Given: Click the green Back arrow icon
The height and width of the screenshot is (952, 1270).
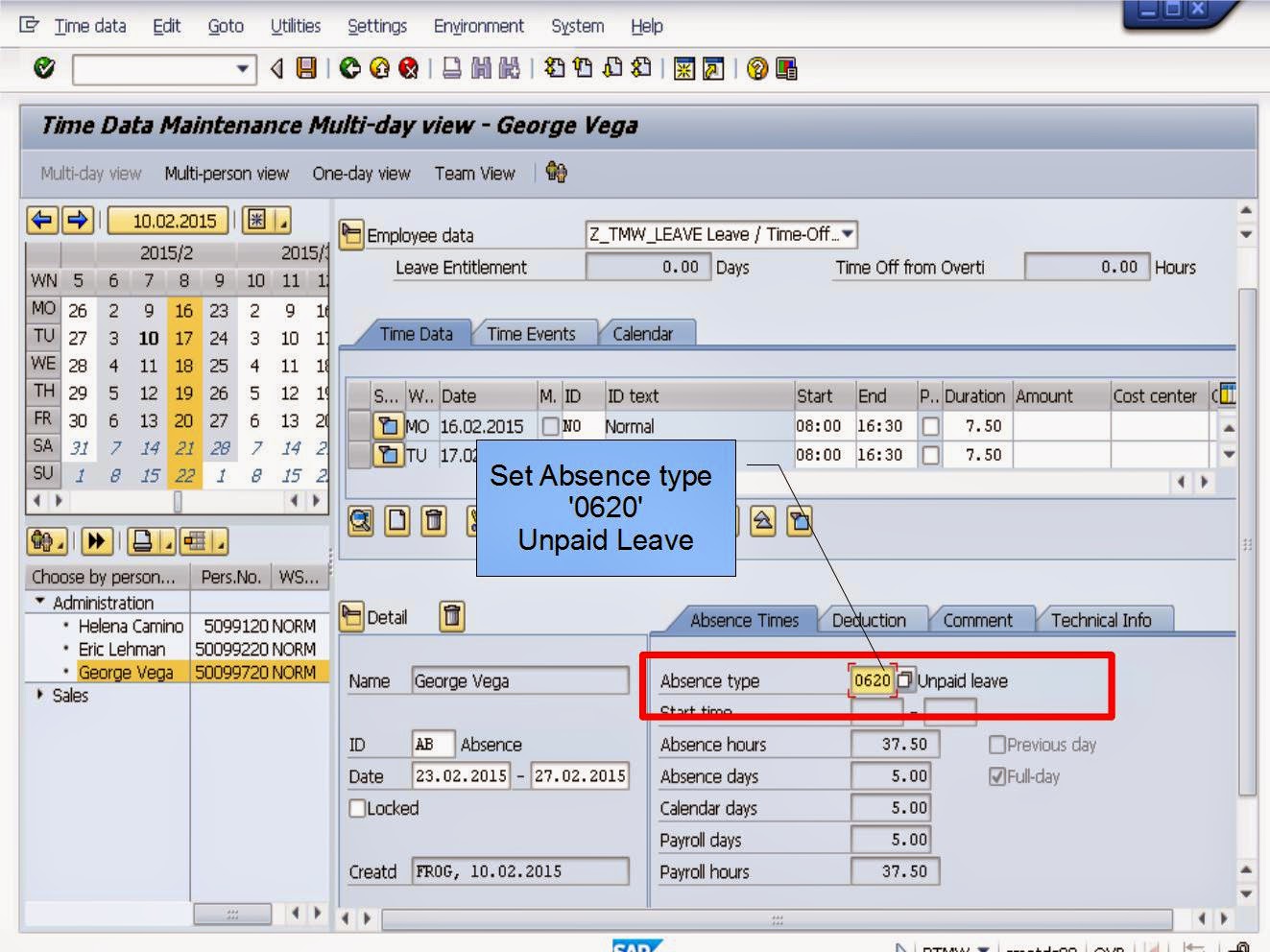Looking at the screenshot, I should coord(347,67).
